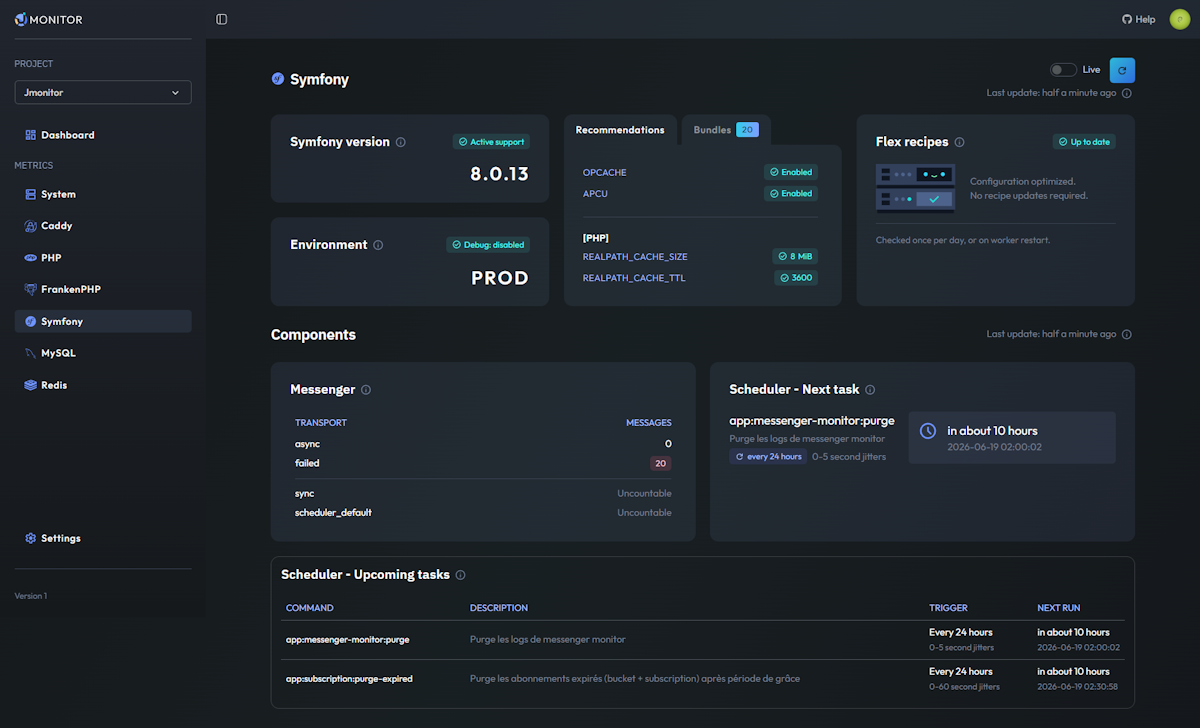Screen dimensions: 1200x728
Task: Open Redis metrics page
Action: pos(103,385)
